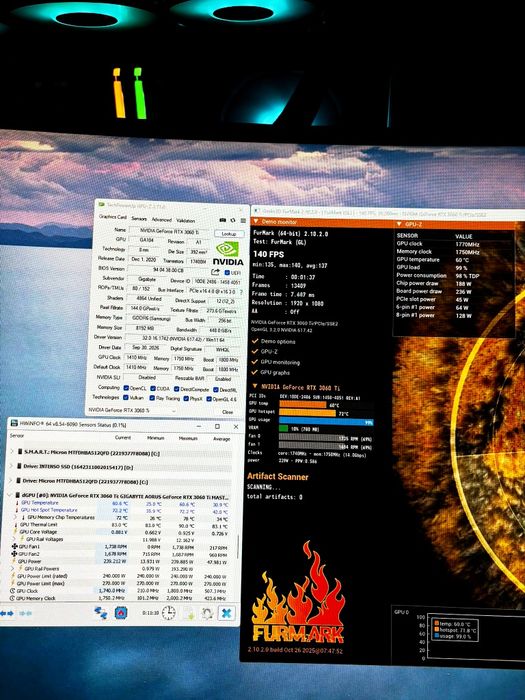Click the Lookup button in GPU-Z

point(229,233)
